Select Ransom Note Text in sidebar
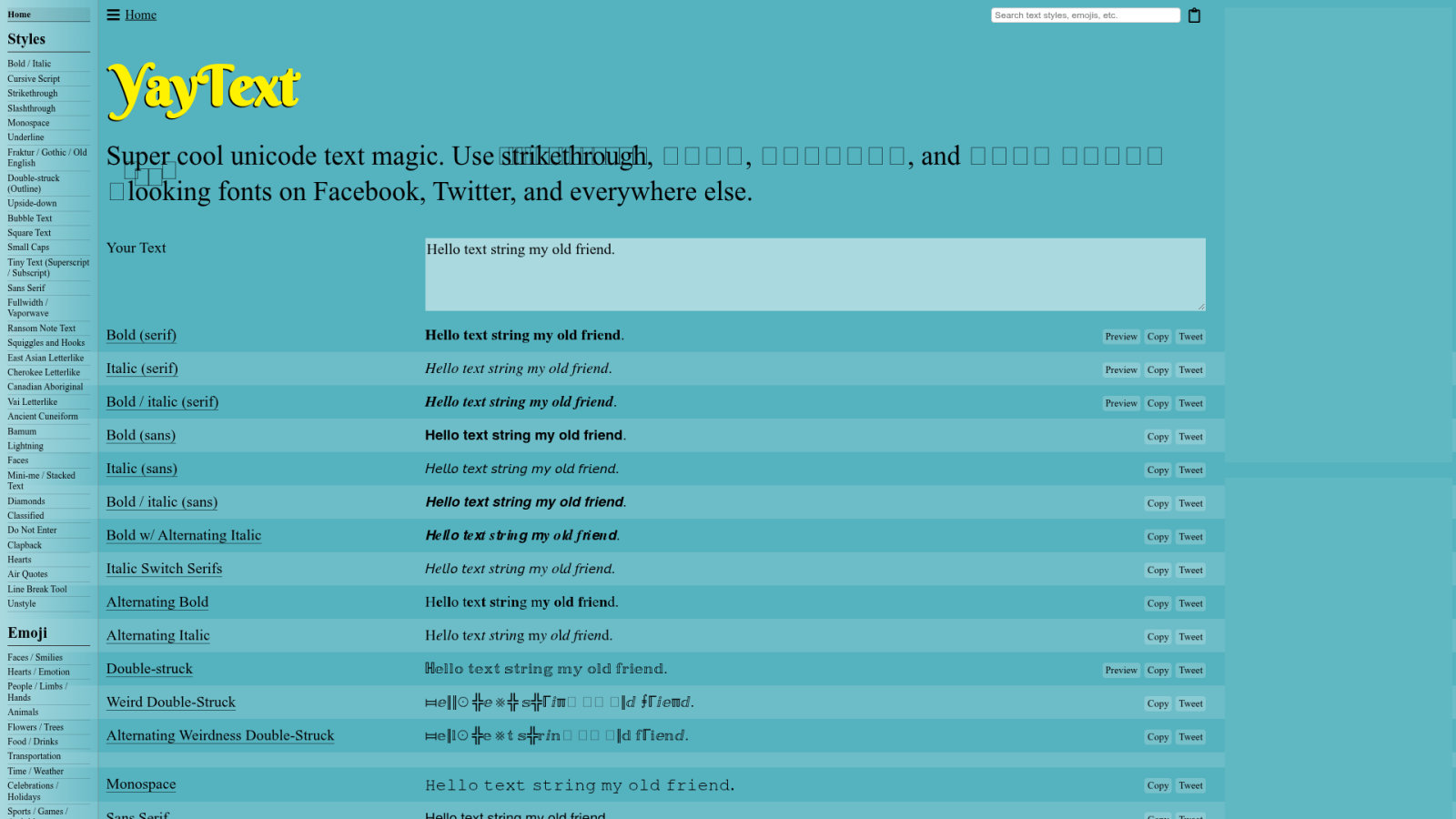Screen dimensions: 1456x819 [42, 329]
